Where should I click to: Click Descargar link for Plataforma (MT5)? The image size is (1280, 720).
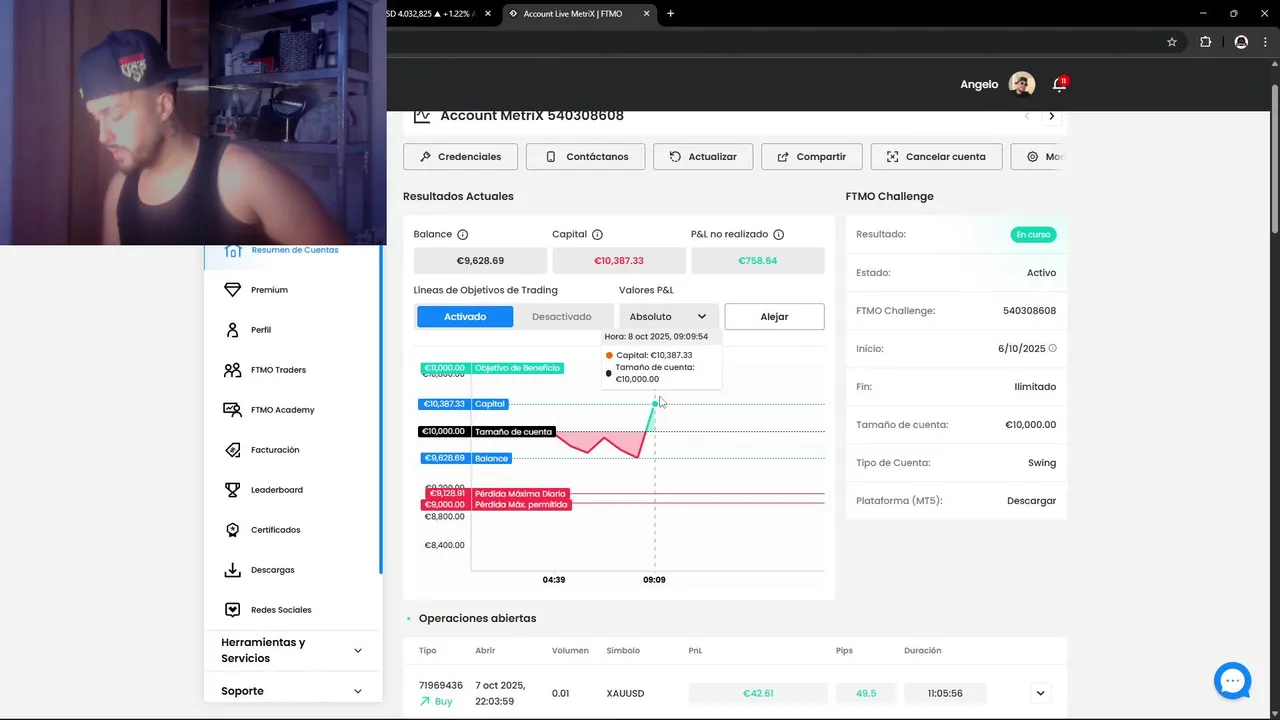click(1031, 501)
